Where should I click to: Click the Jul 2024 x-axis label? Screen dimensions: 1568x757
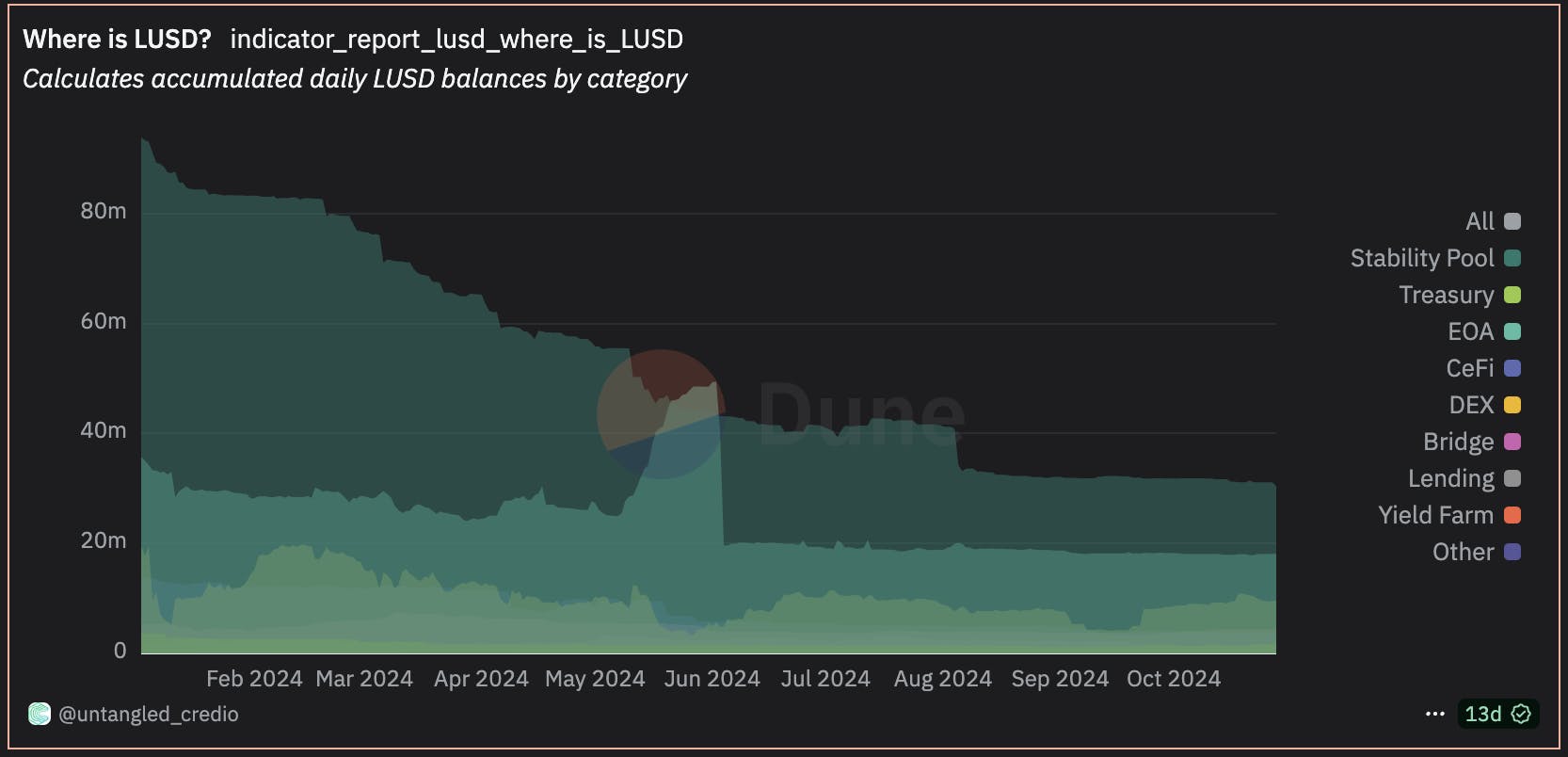tap(825, 679)
